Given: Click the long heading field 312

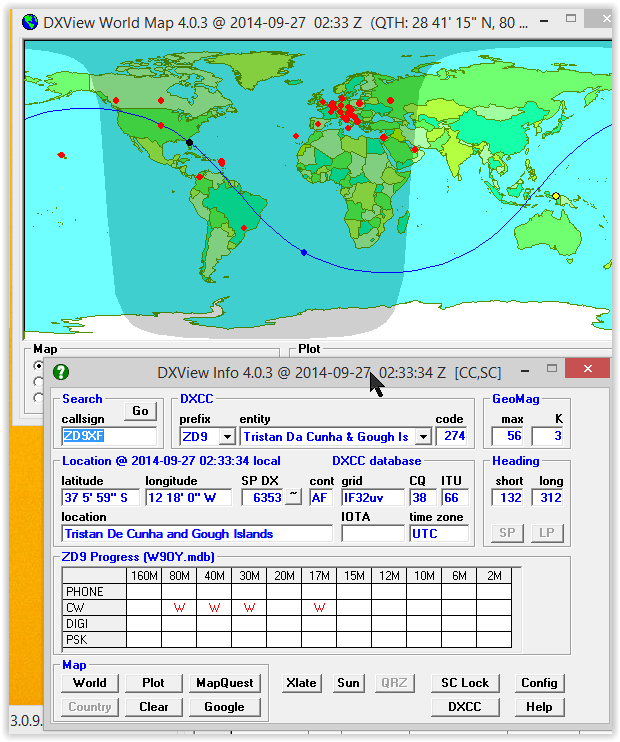Looking at the screenshot, I should (x=548, y=497).
